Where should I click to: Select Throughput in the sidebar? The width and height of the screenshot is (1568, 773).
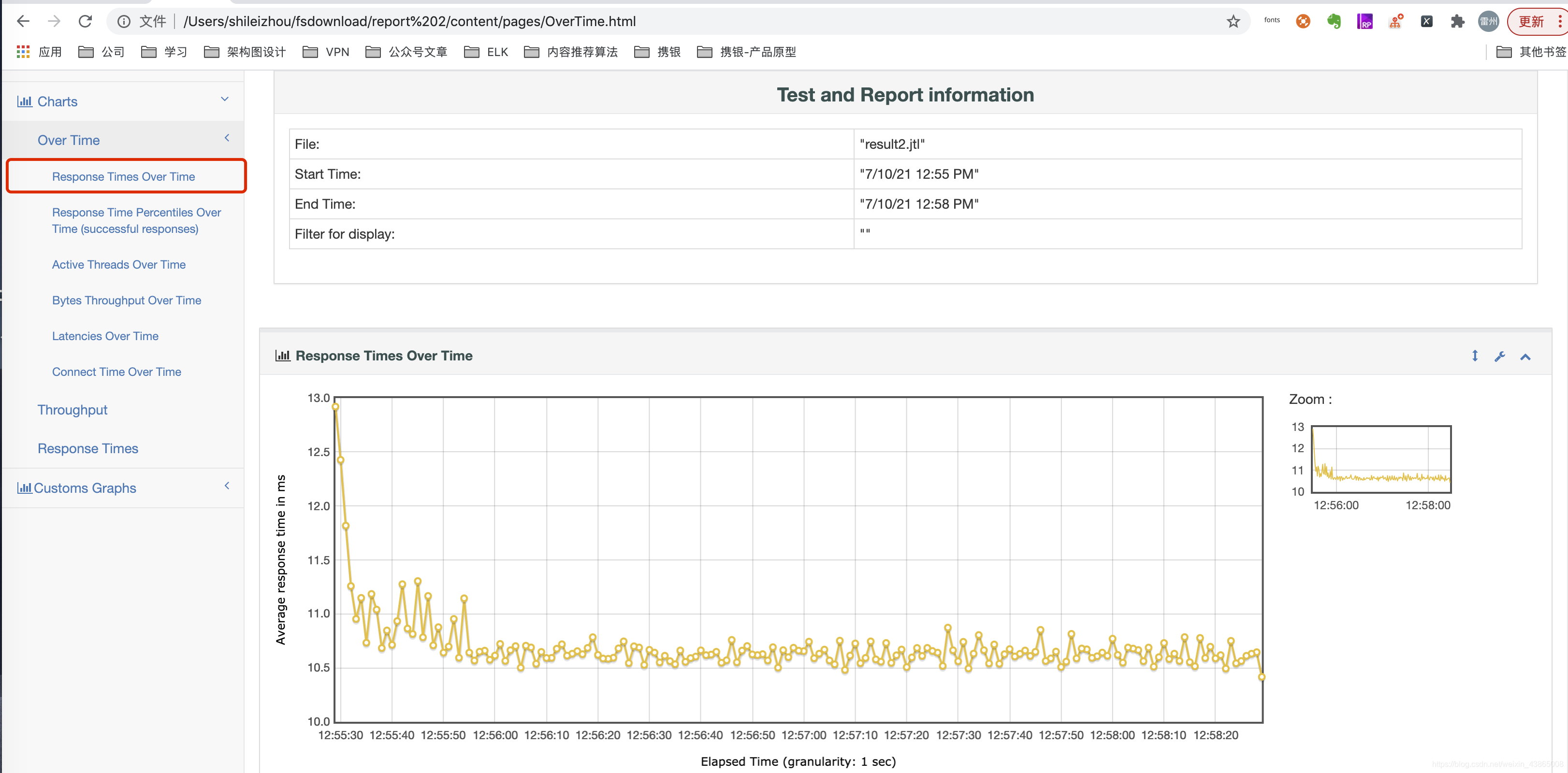(72, 410)
